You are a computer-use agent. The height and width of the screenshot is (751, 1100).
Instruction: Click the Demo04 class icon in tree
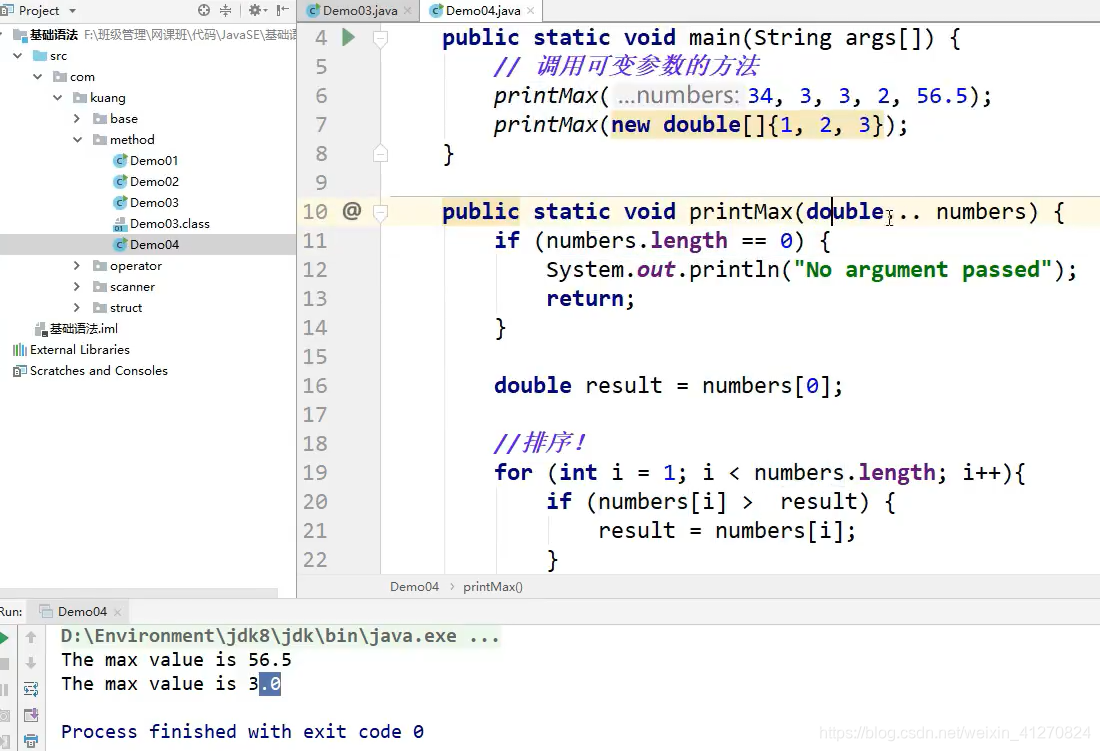pyautogui.click(x=120, y=245)
